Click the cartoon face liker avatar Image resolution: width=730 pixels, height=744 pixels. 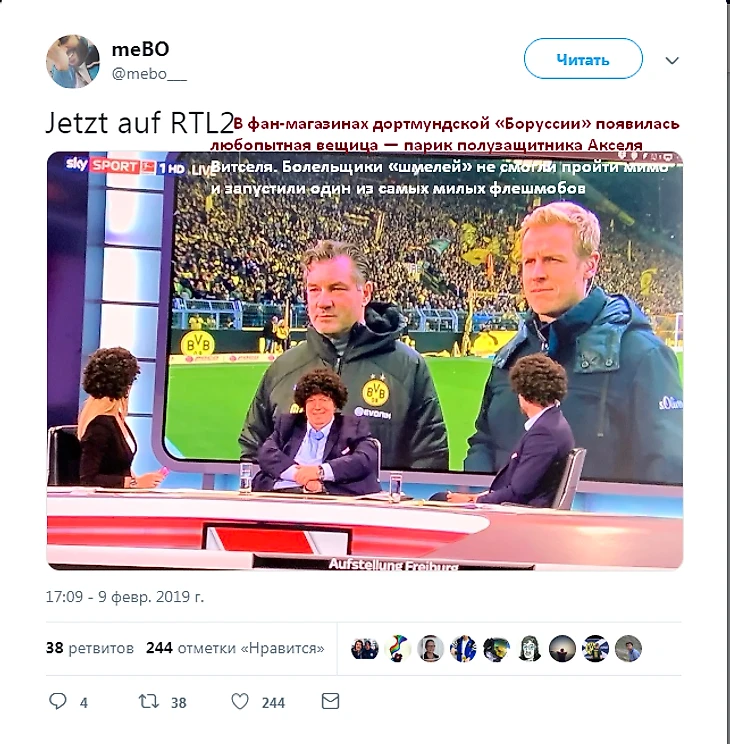tap(530, 649)
